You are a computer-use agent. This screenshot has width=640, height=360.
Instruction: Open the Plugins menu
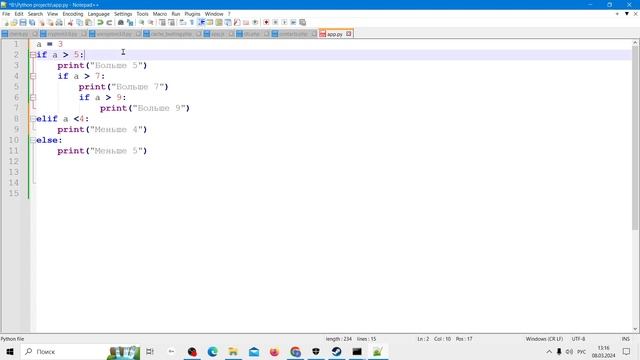tap(192, 14)
